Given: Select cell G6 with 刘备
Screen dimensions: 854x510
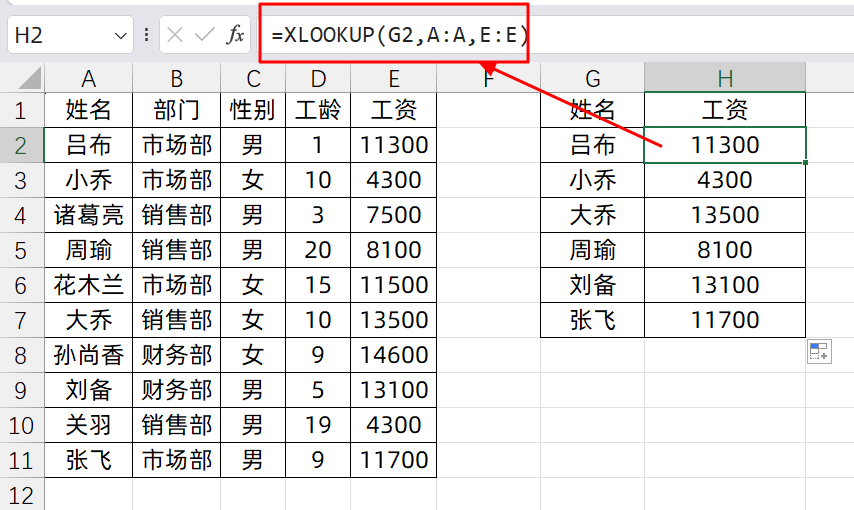Looking at the screenshot, I should pyautogui.click(x=593, y=285).
